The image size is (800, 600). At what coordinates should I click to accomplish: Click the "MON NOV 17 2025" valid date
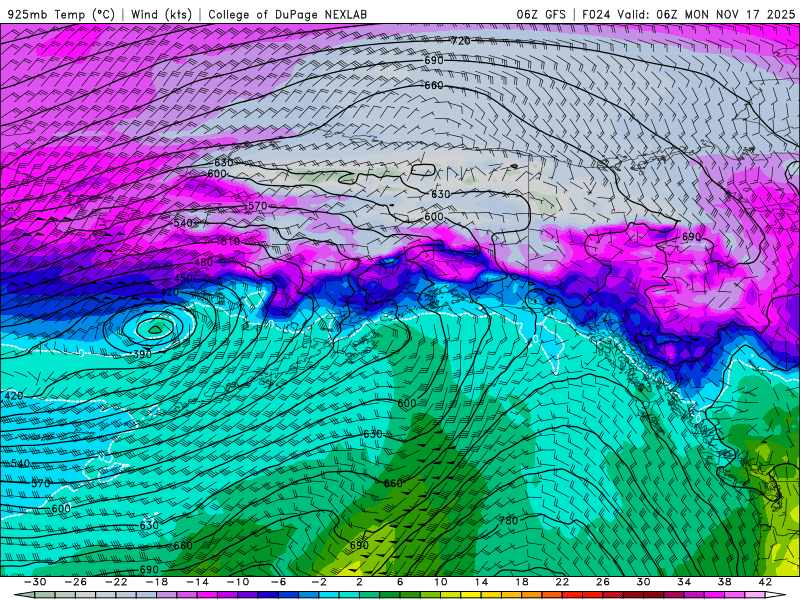[740, 14]
